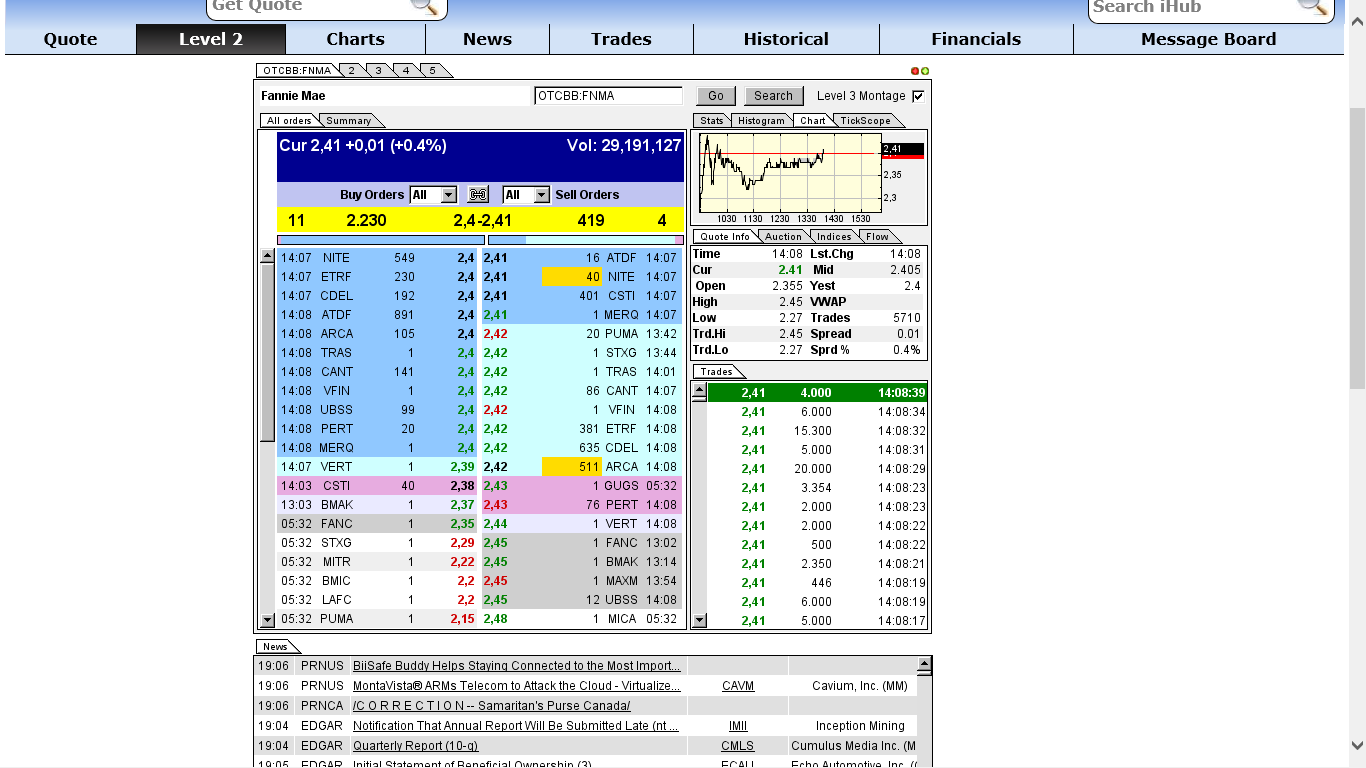Click the Go button

[x=716, y=96]
